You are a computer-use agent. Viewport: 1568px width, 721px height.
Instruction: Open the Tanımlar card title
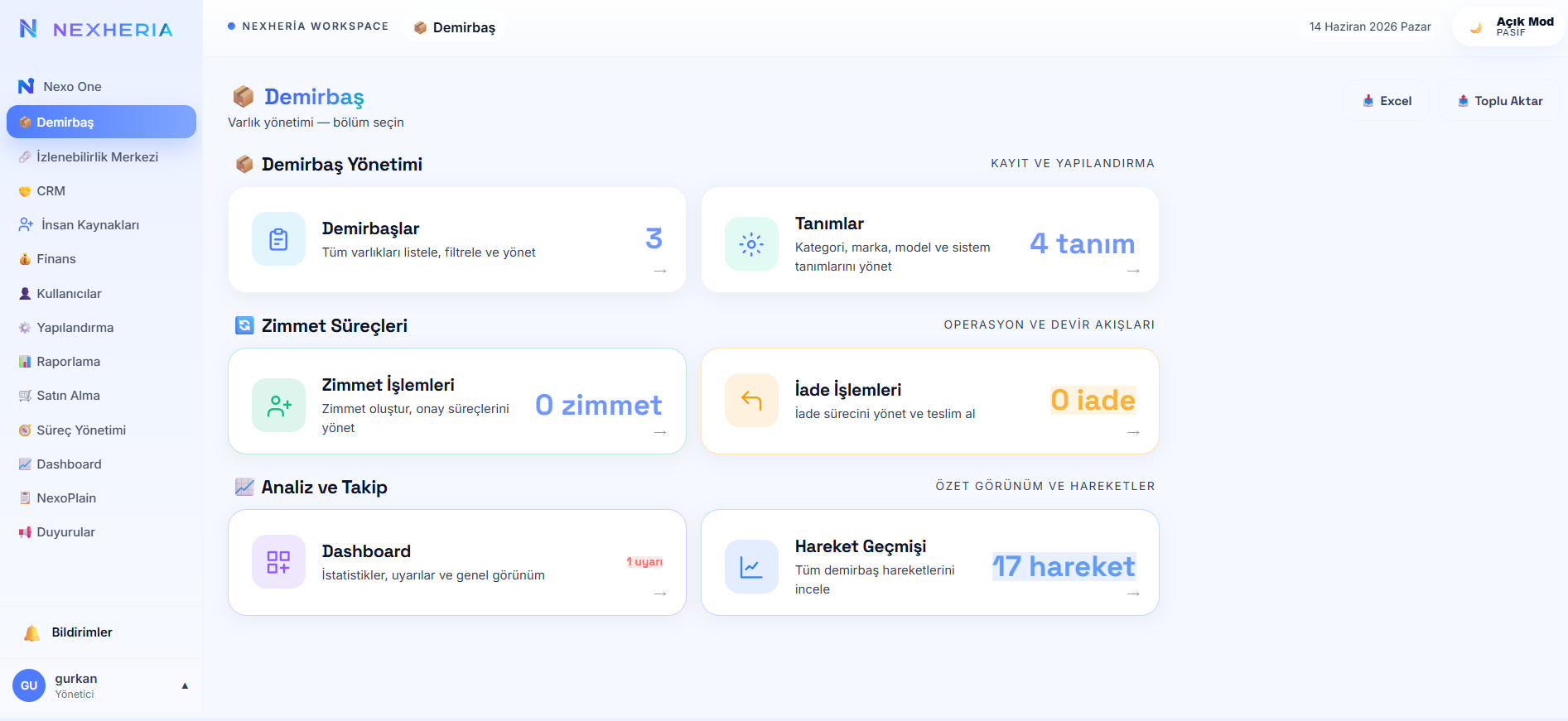pyautogui.click(x=829, y=224)
